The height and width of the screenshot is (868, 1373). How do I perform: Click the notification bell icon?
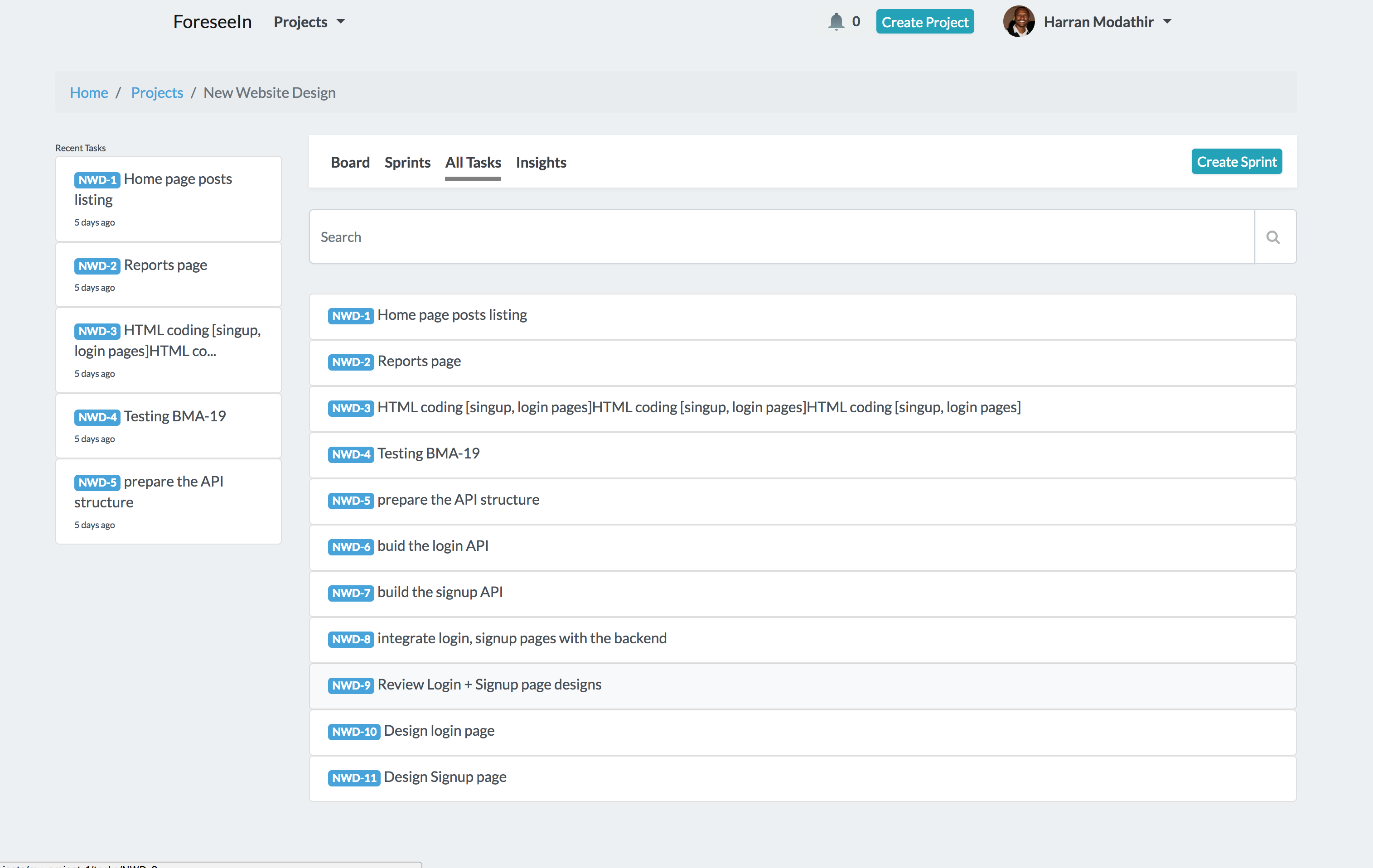pos(836,22)
